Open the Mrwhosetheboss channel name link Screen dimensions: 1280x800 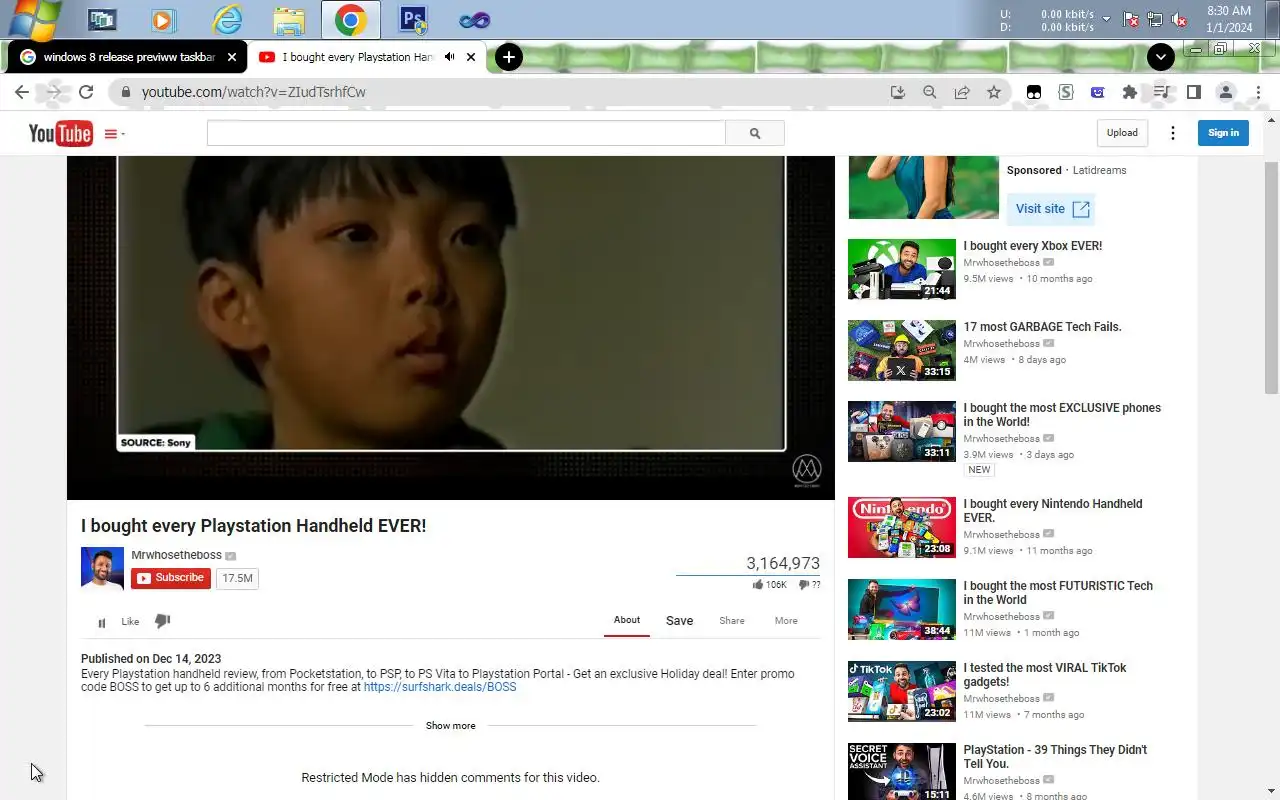(x=177, y=555)
